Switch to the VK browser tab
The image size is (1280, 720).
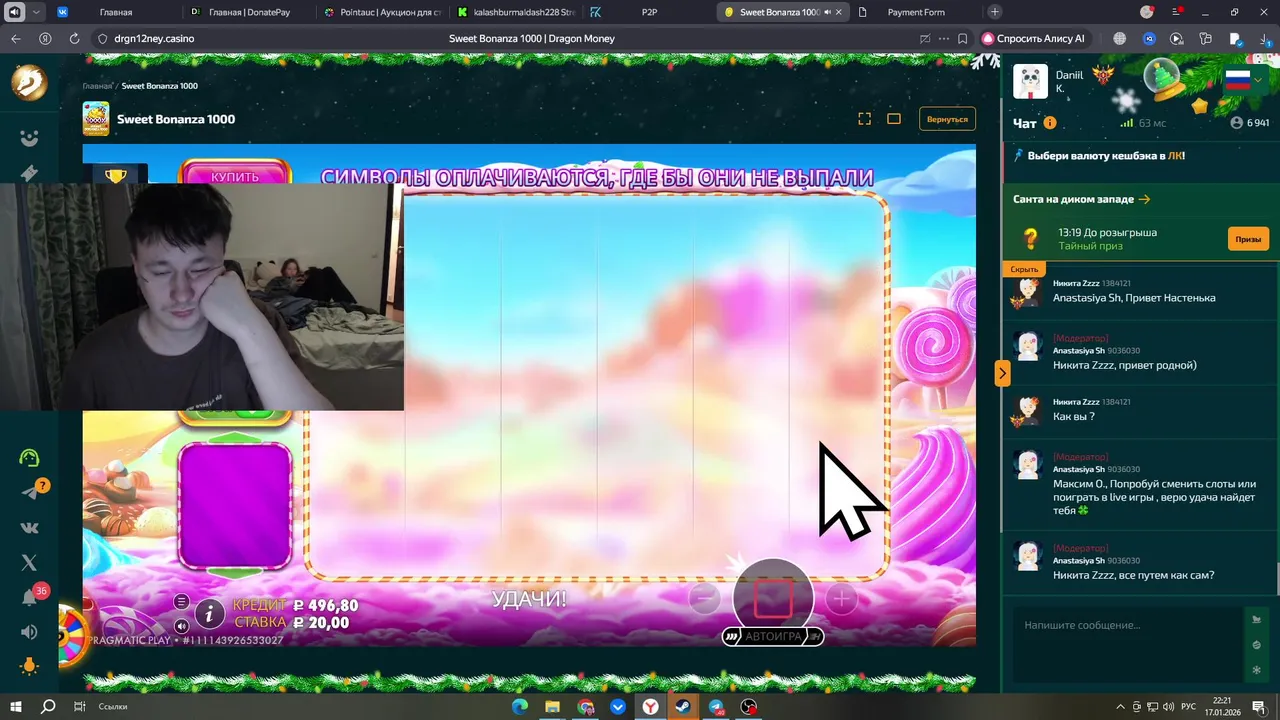click(63, 12)
